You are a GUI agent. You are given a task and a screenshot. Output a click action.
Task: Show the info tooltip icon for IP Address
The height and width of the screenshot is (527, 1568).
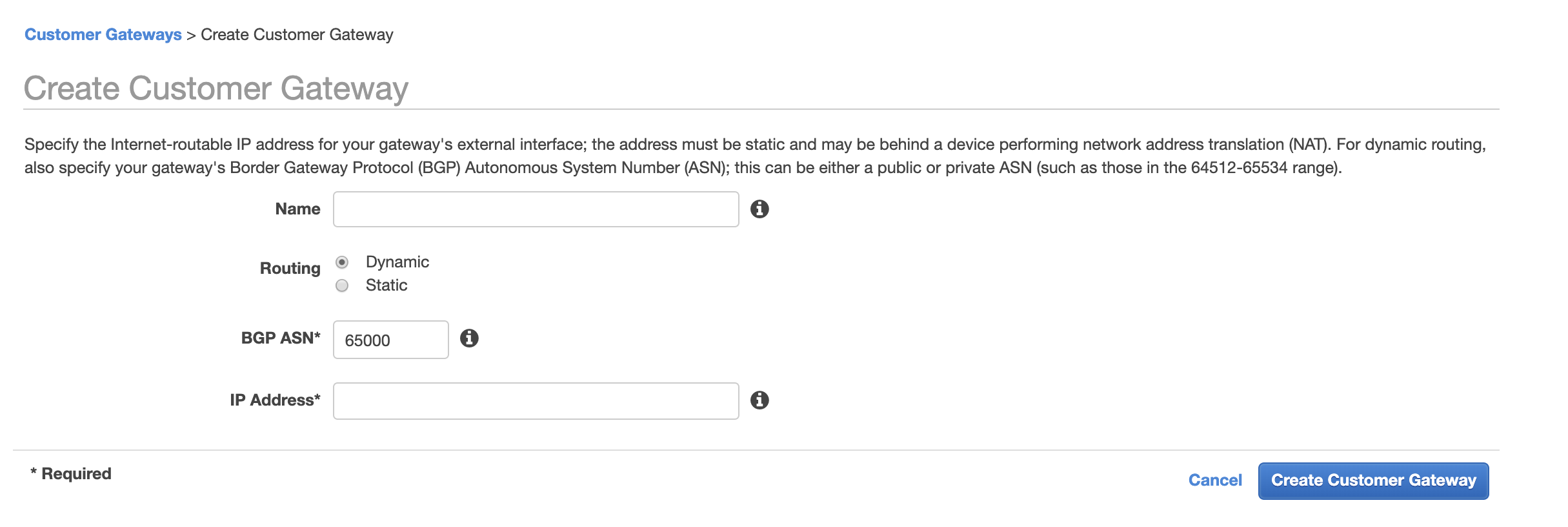(759, 400)
